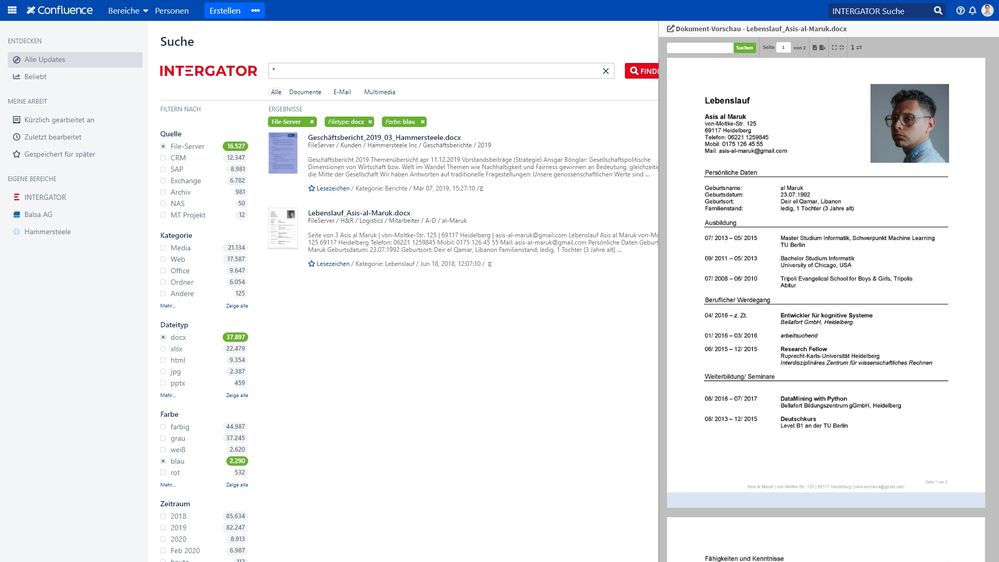The height and width of the screenshot is (562, 999).
Task: Click the INTERGATOR space icon in sidebar
Action: coord(17,198)
